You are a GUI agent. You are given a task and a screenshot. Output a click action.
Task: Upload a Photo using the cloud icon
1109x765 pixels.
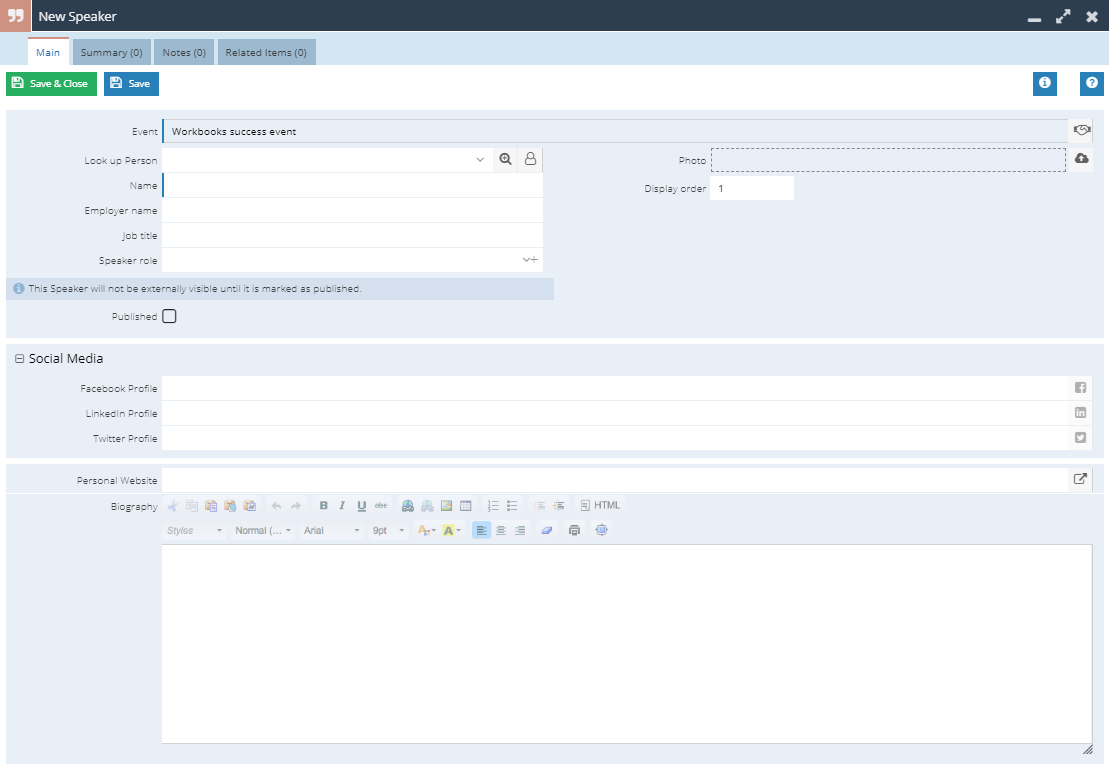tap(1080, 159)
